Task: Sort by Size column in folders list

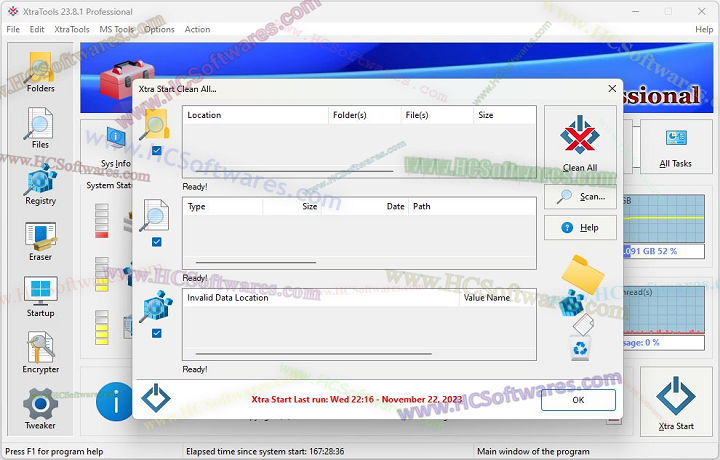Action: (x=505, y=115)
